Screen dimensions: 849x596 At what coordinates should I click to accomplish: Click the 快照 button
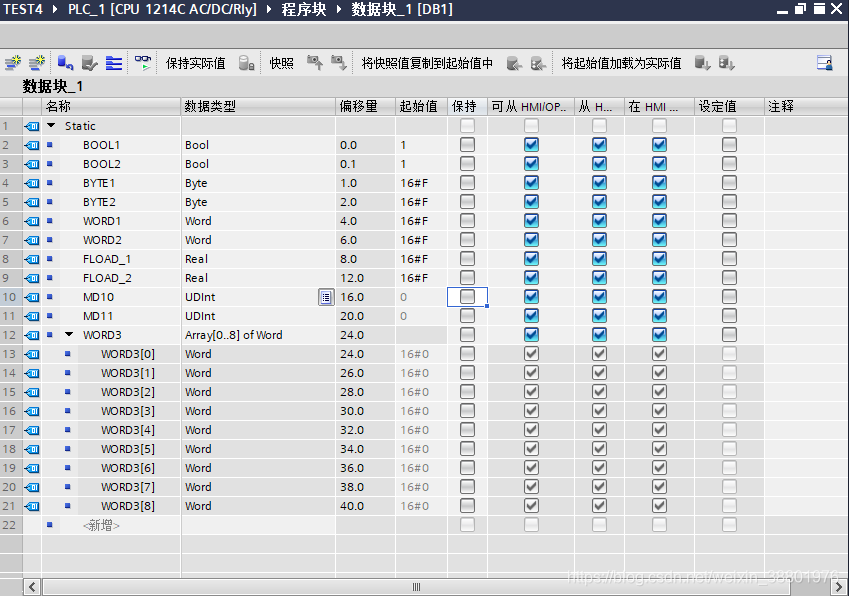tap(282, 63)
